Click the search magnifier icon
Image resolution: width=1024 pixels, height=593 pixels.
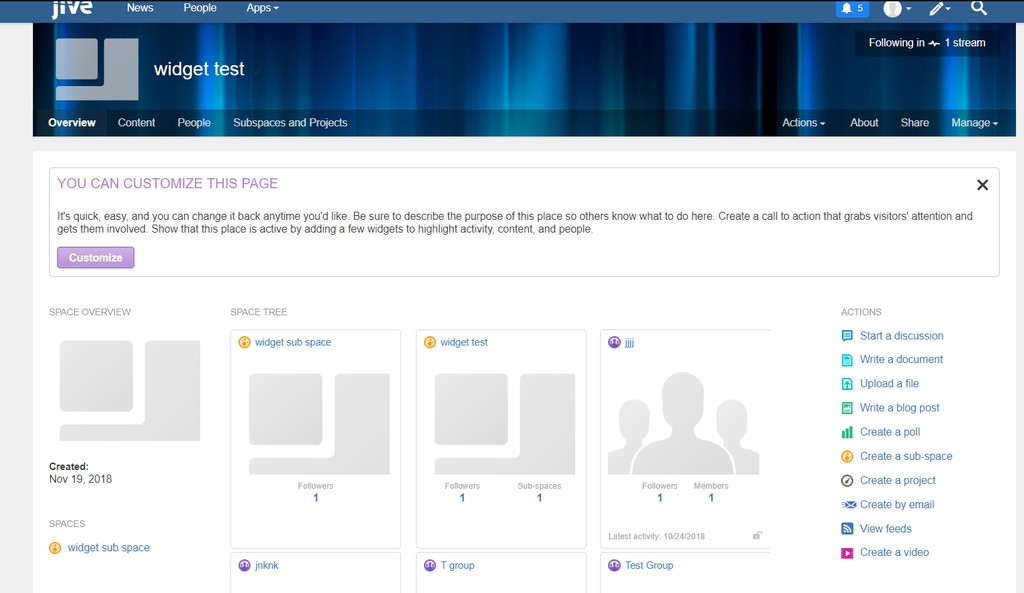[x=979, y=8]
